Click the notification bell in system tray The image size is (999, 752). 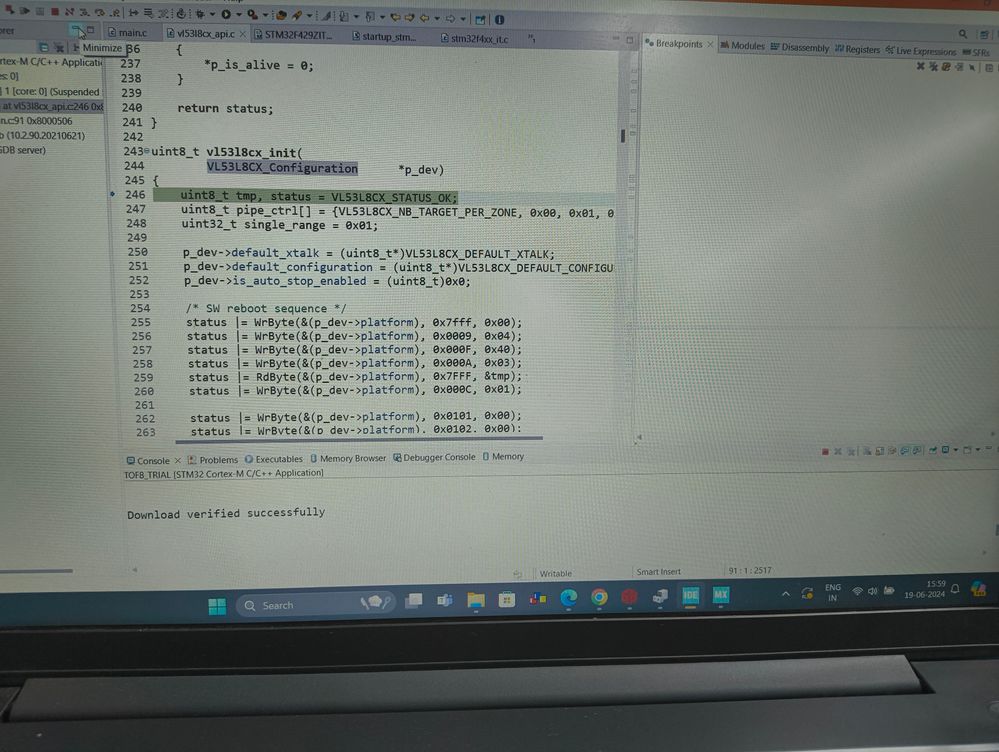pos(955,589)
